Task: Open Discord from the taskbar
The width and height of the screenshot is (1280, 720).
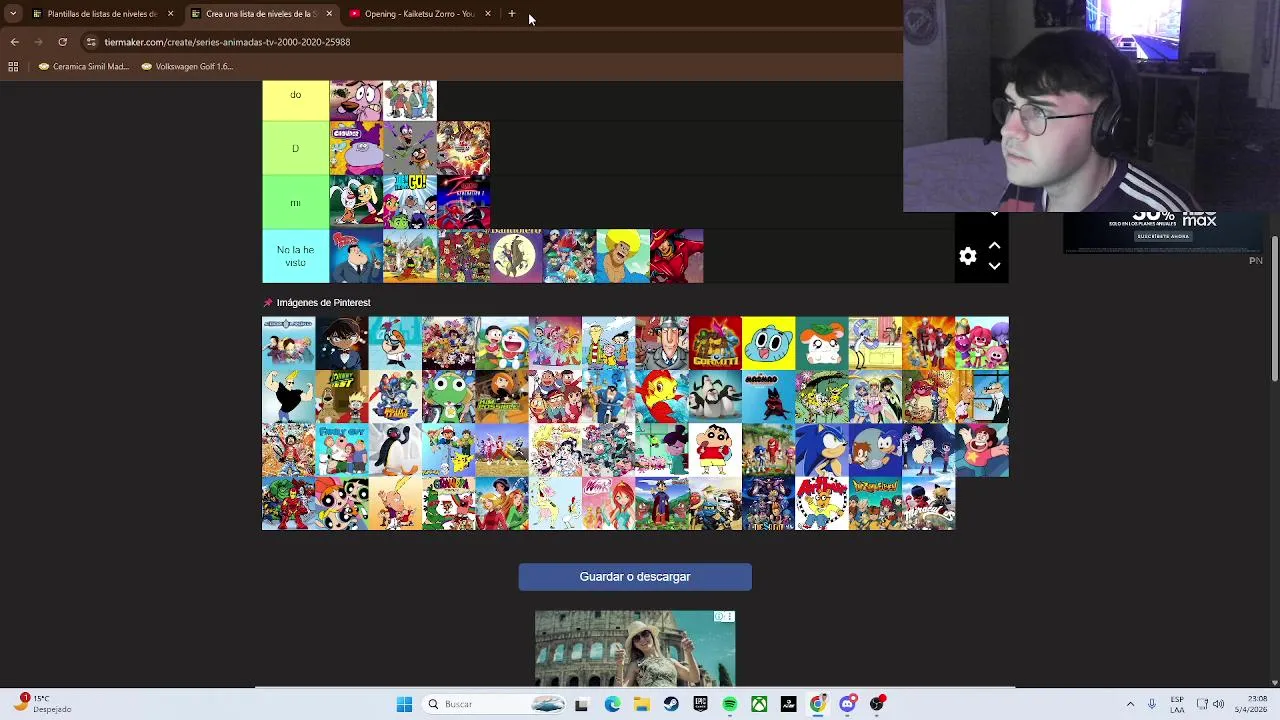Action: pyautogui.click(x=848, y=704)
